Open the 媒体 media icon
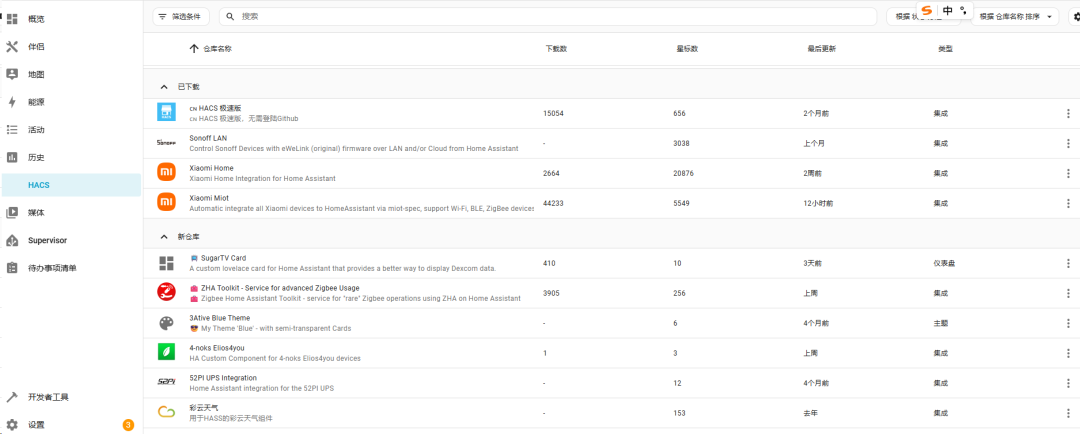 point(12,212)
